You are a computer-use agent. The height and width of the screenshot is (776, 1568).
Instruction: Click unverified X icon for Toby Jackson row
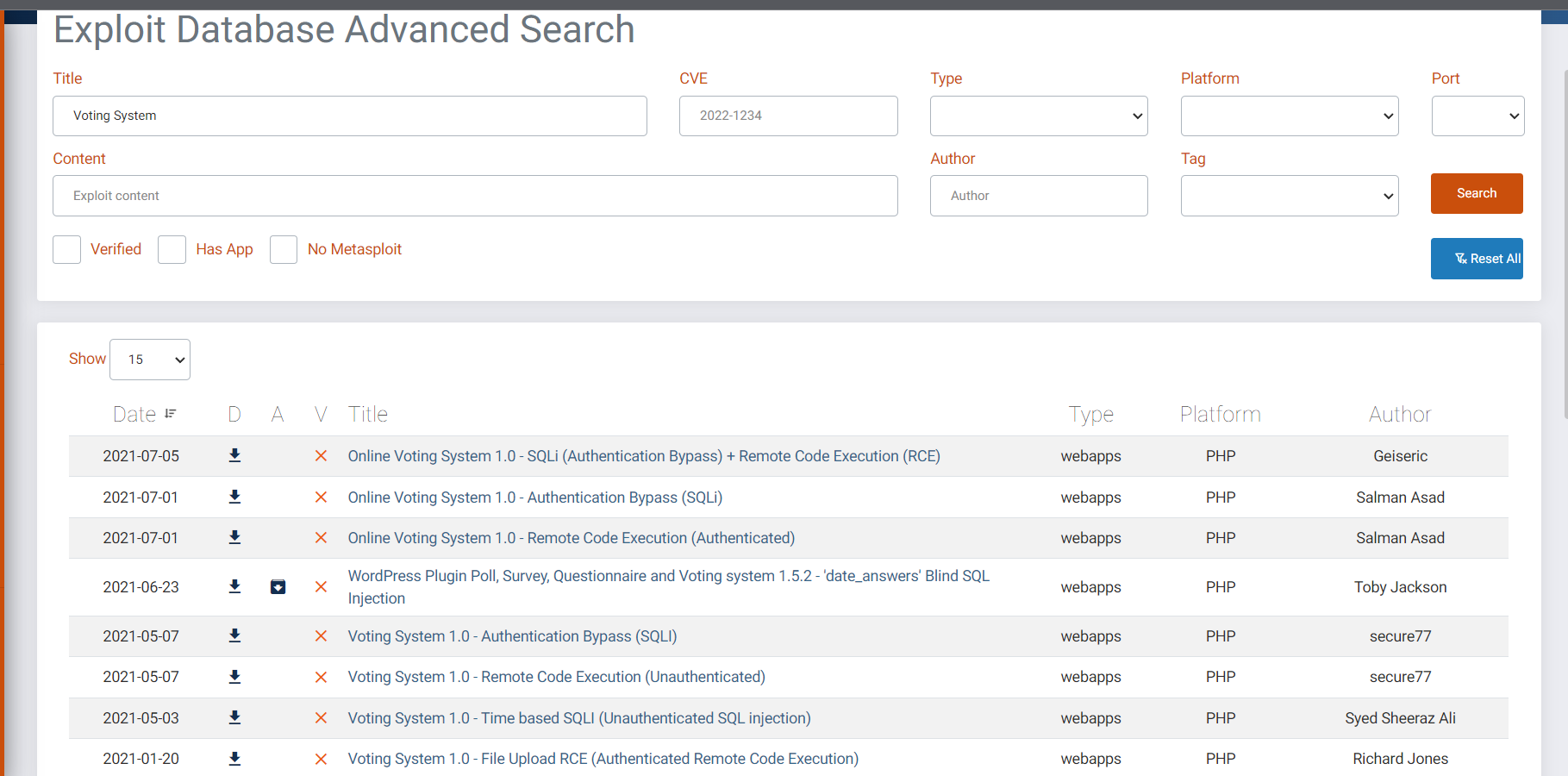tap(321, 587)
